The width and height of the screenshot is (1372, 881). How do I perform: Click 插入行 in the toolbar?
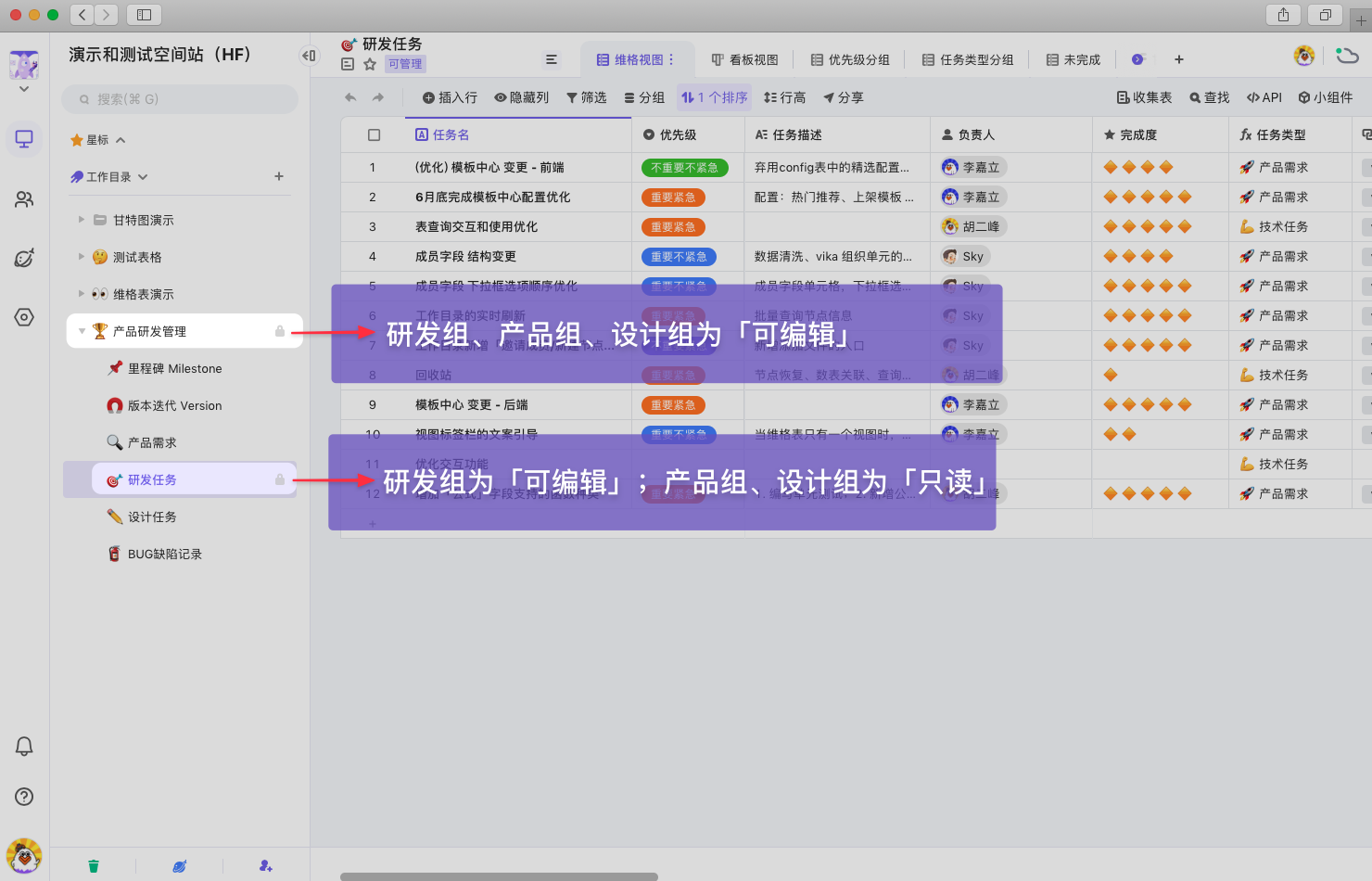point(450,97)
